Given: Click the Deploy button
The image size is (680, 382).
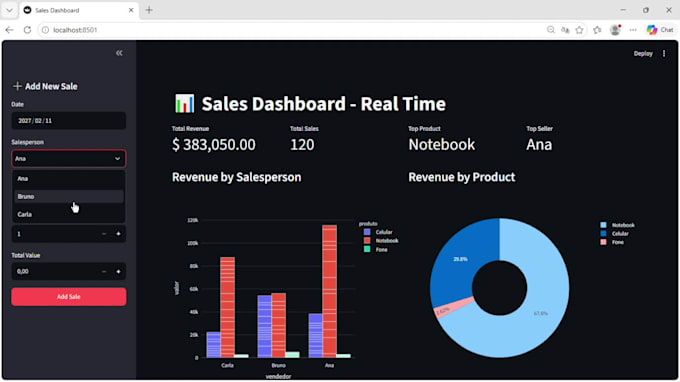Looking at the screenshot, I should 643,54.
